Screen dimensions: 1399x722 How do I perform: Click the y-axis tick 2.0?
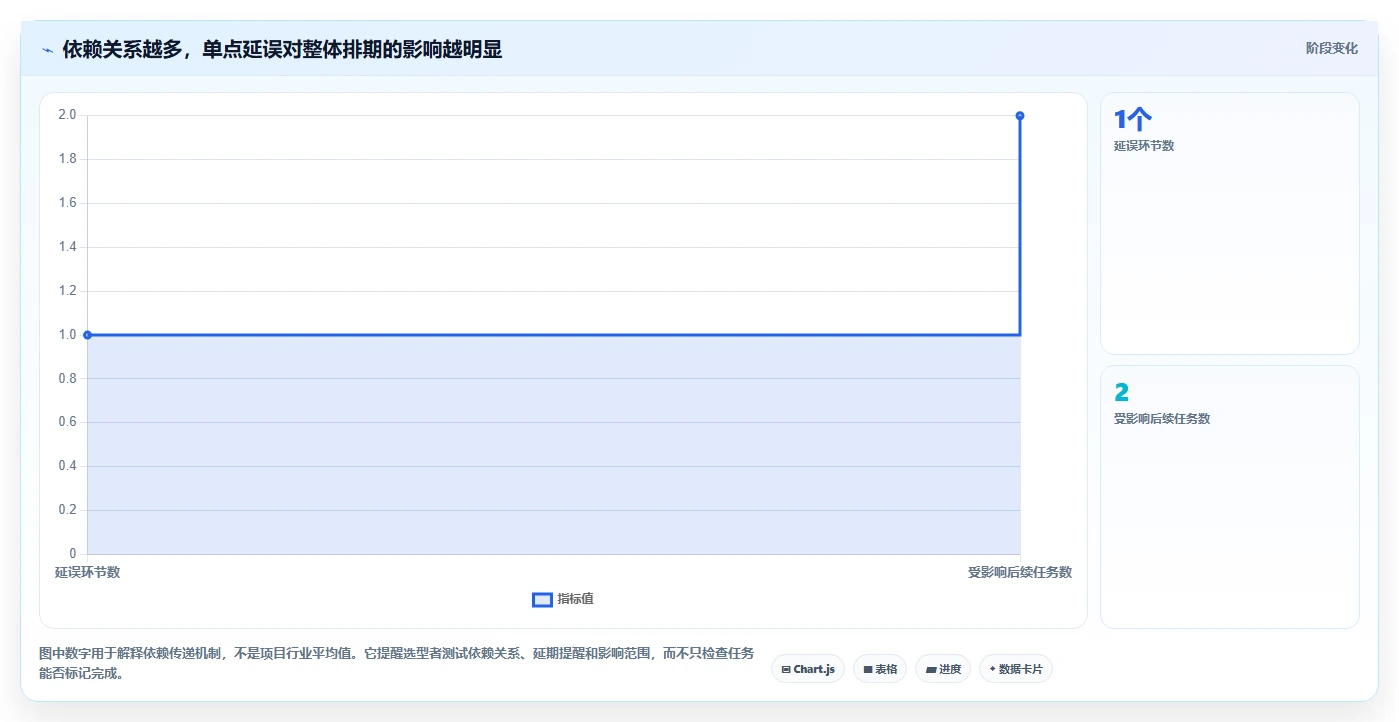[67, 115]
